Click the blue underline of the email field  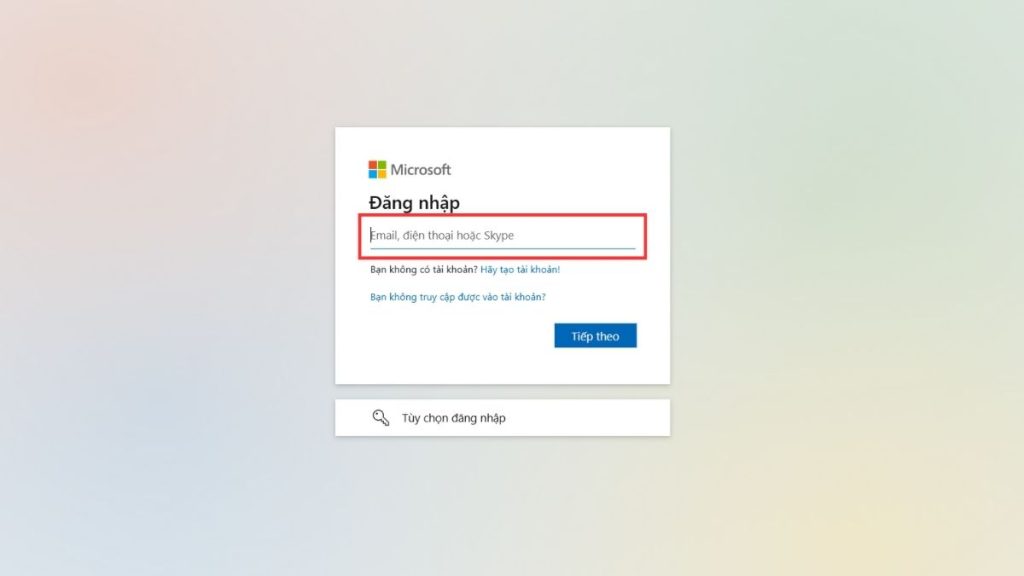point(502,248)
